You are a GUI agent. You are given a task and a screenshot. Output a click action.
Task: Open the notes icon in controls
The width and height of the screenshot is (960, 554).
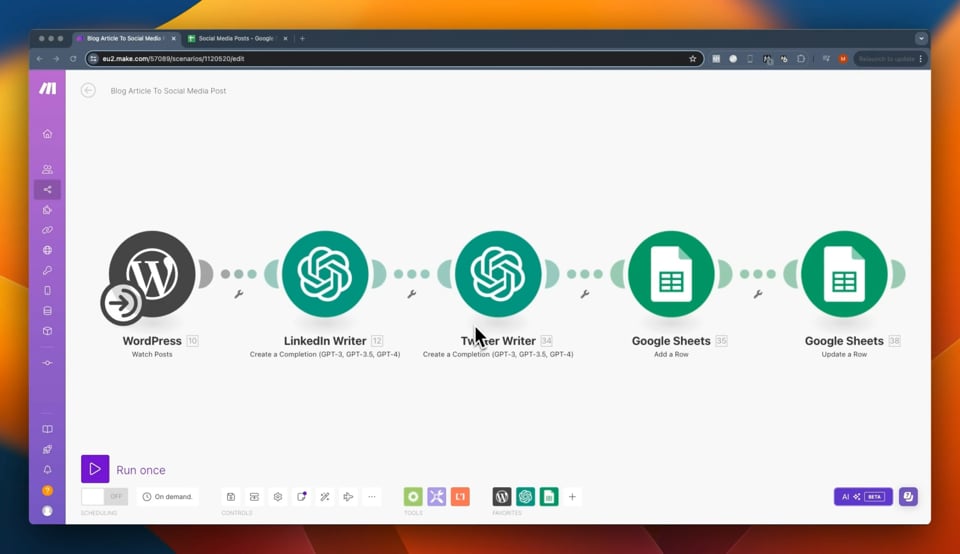301,496
